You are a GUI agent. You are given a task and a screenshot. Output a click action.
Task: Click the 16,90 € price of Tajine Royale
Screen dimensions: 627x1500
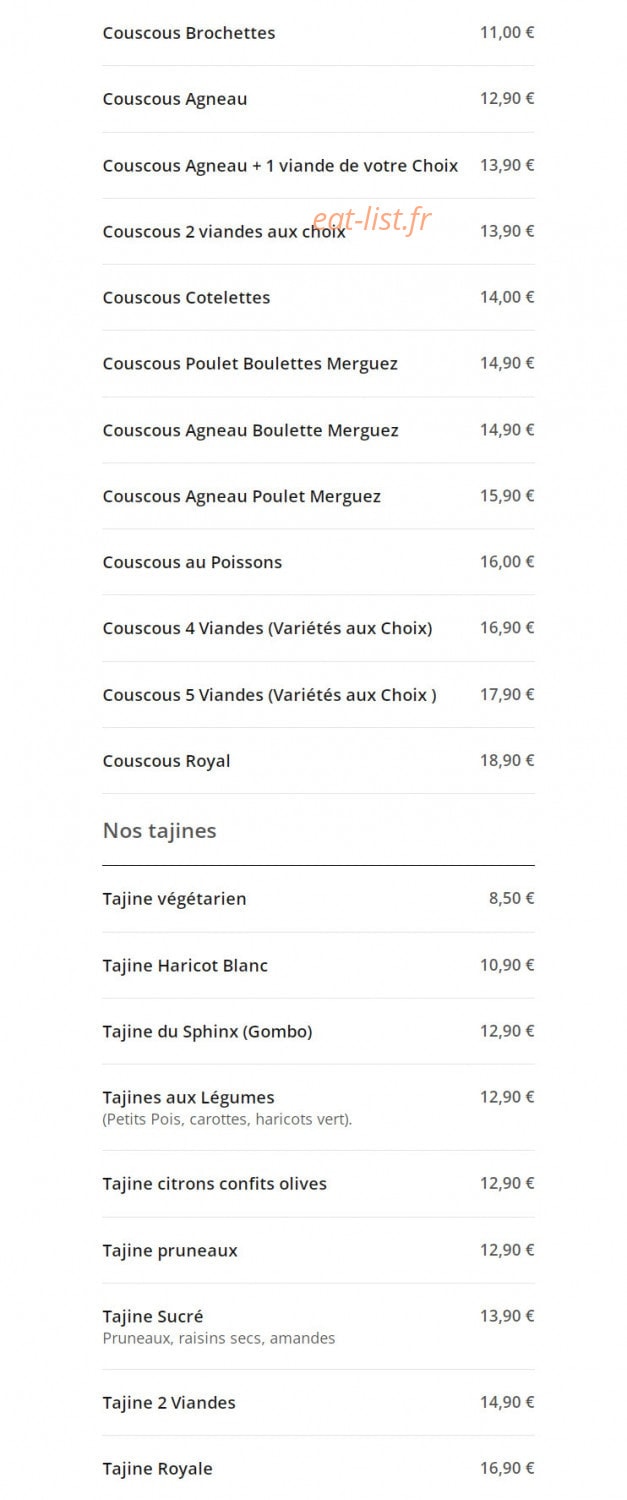tap(507, 1468)
